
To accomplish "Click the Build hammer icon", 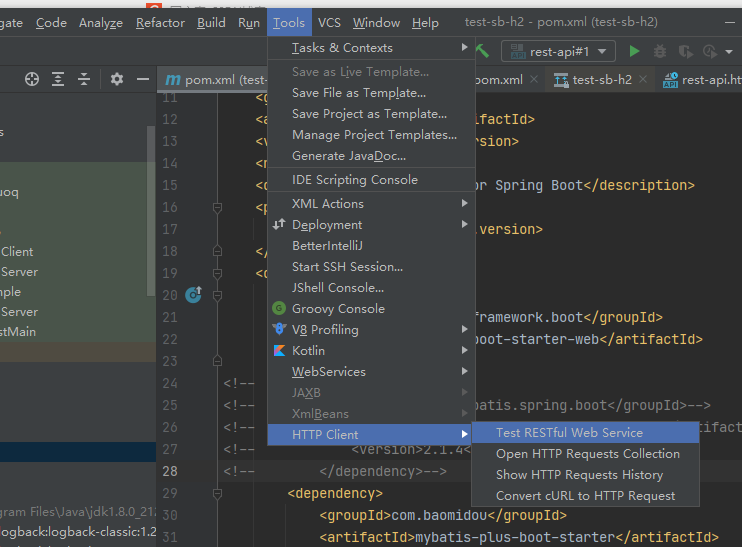I will [482, 51].
